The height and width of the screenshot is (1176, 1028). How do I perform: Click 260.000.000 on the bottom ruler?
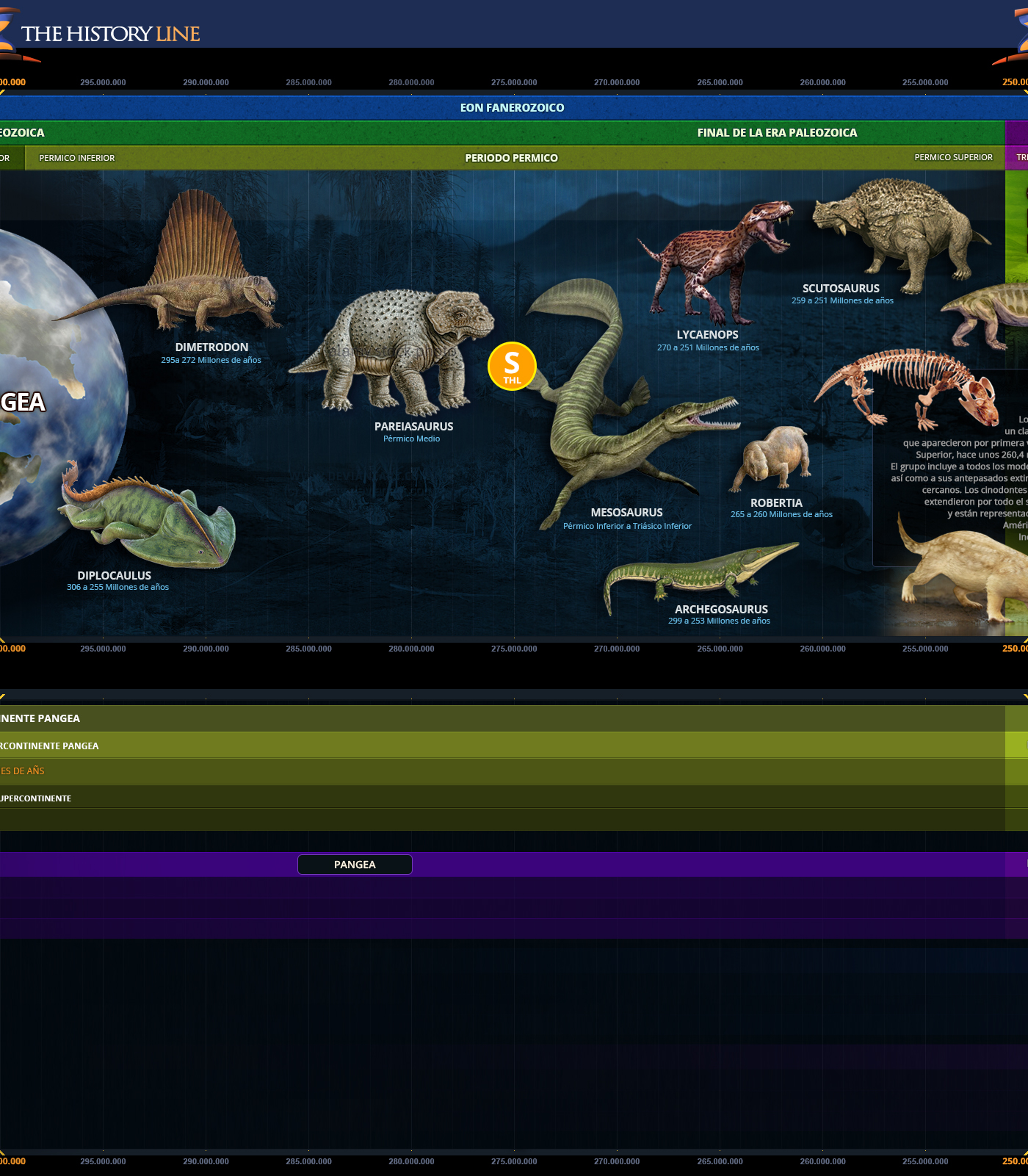point(822,1161)
